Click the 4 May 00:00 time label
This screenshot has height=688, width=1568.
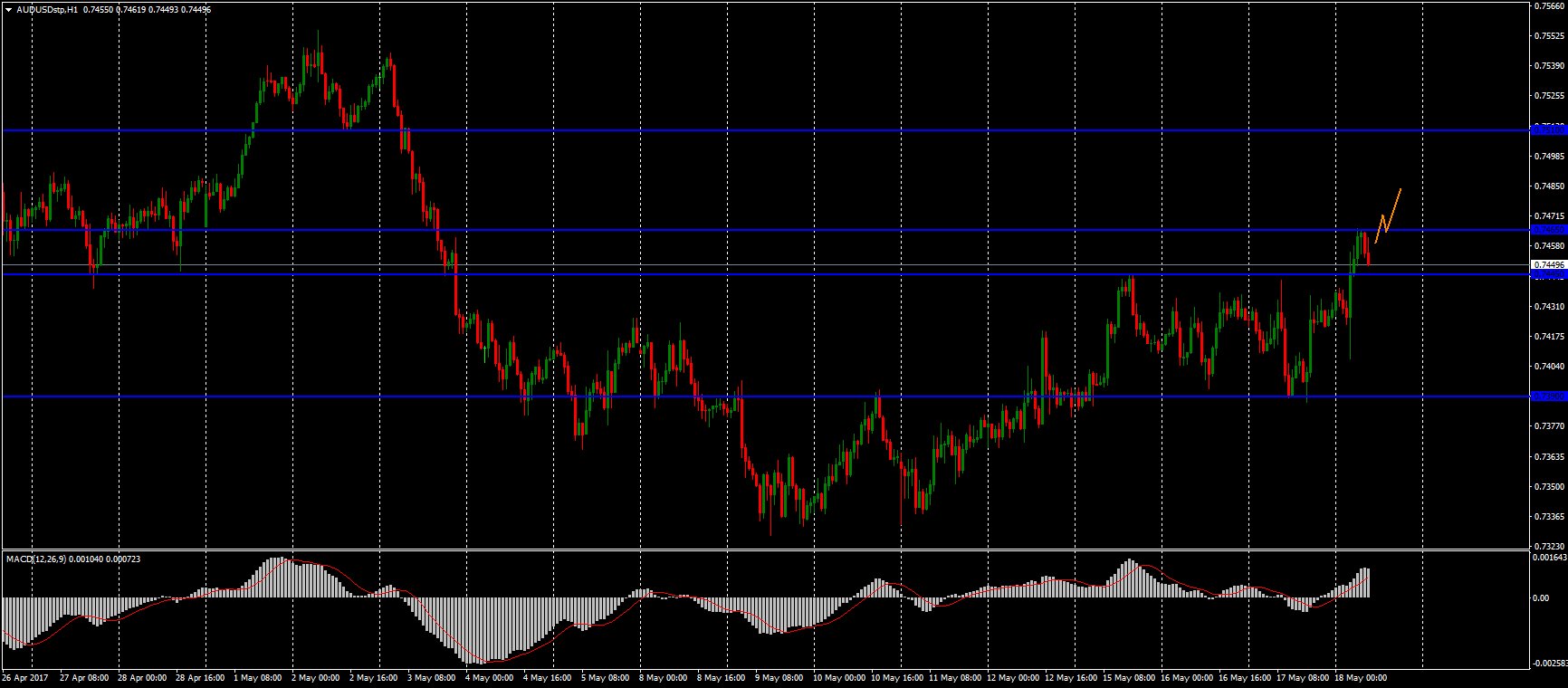[x=489, y=678]
